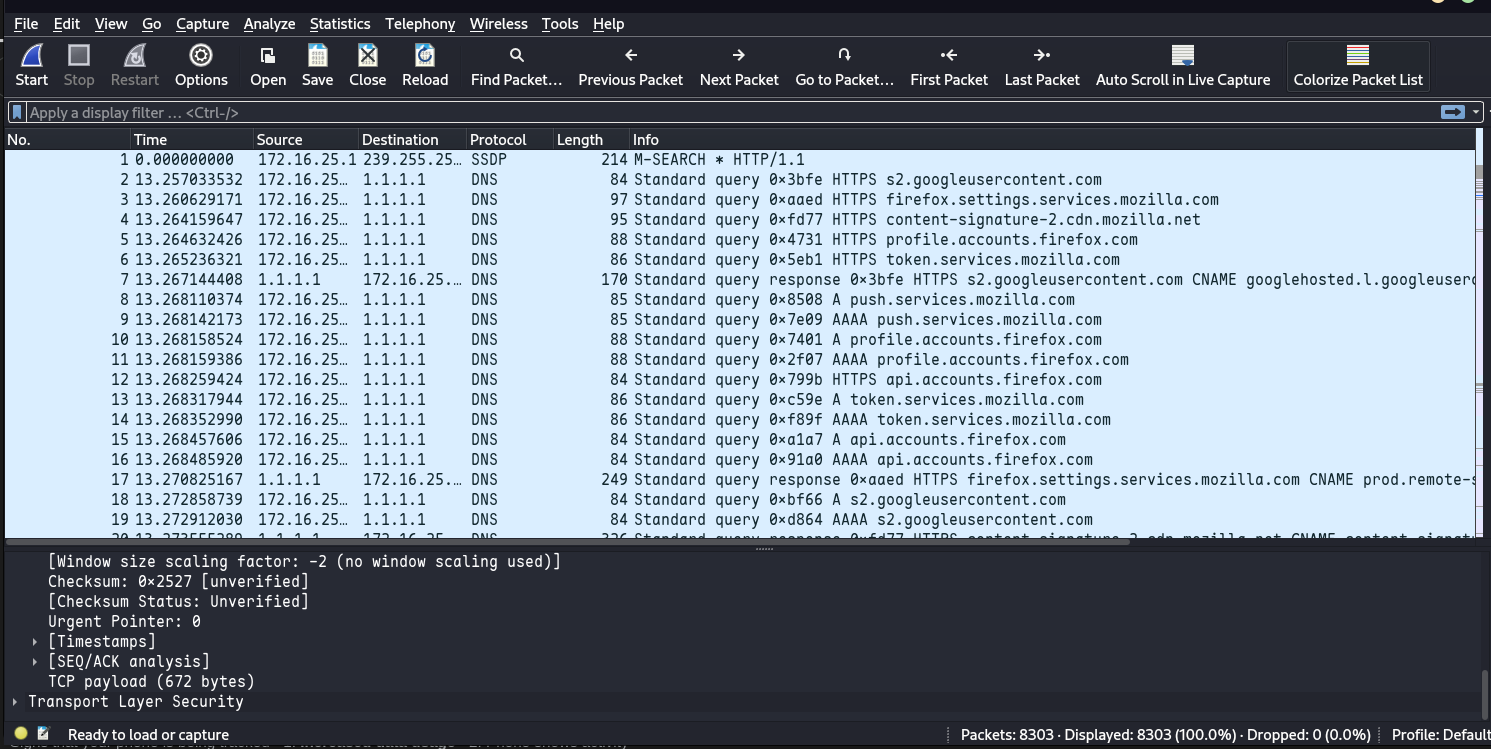Click the display filter bookmark icon
Image resolution: width=1491 pixels, height=749 pixels.
click(17, 112)
